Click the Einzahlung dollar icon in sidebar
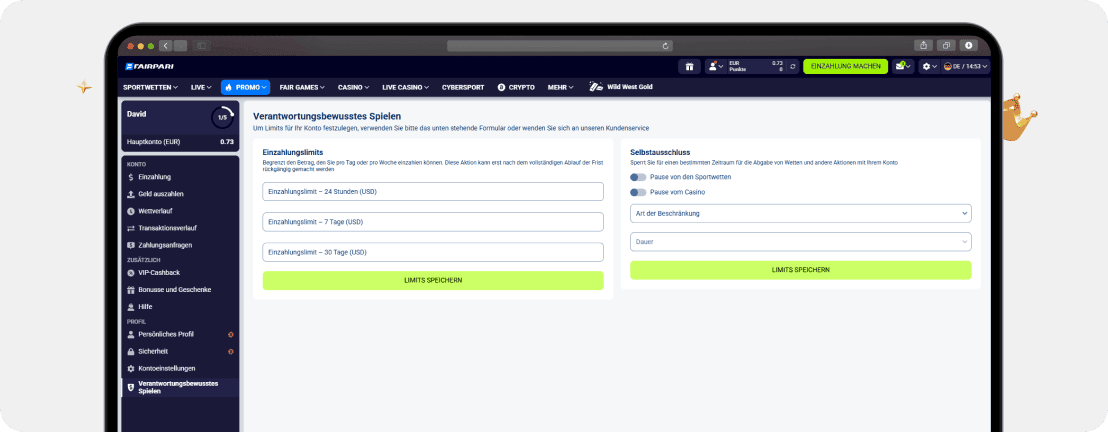This screenshot has width=1108, height=432. click(131, 177)
